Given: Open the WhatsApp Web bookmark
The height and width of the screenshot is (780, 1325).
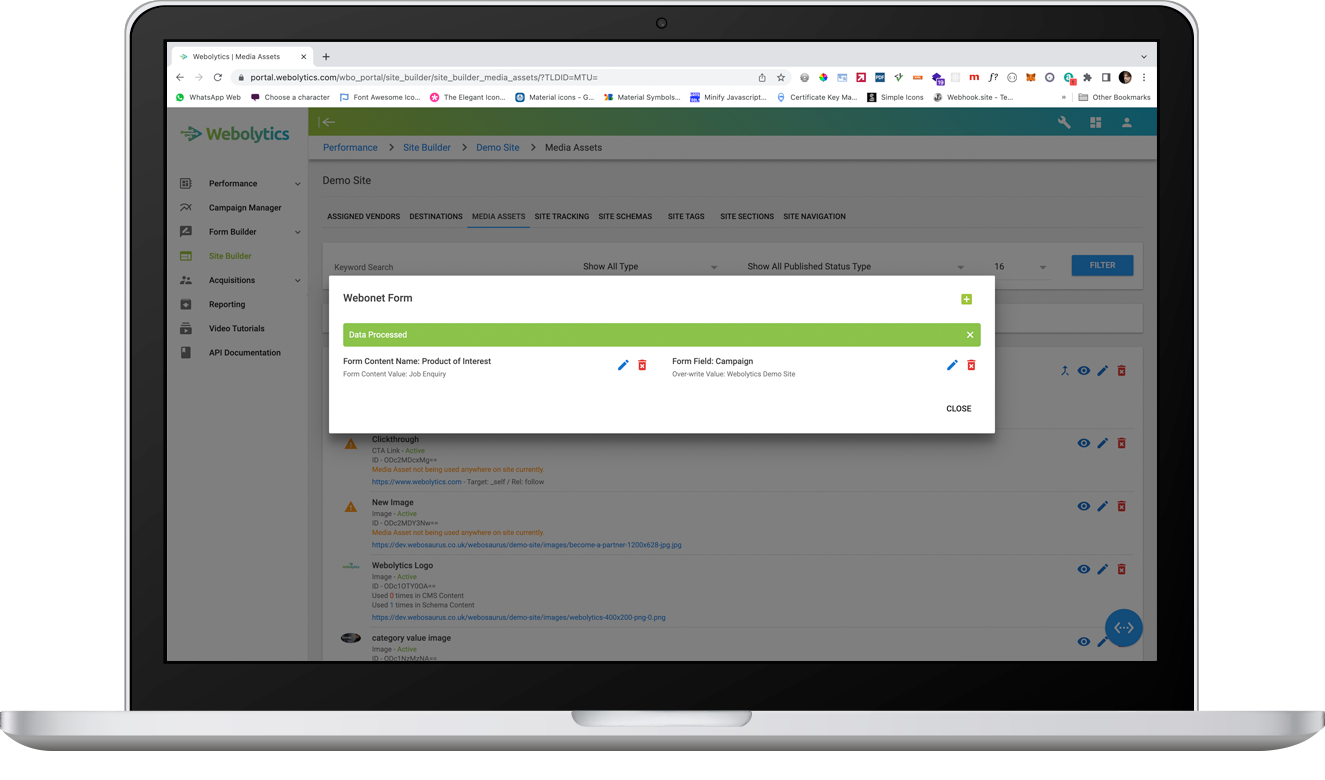Looking at the screenshot, I should pos(208,97).
